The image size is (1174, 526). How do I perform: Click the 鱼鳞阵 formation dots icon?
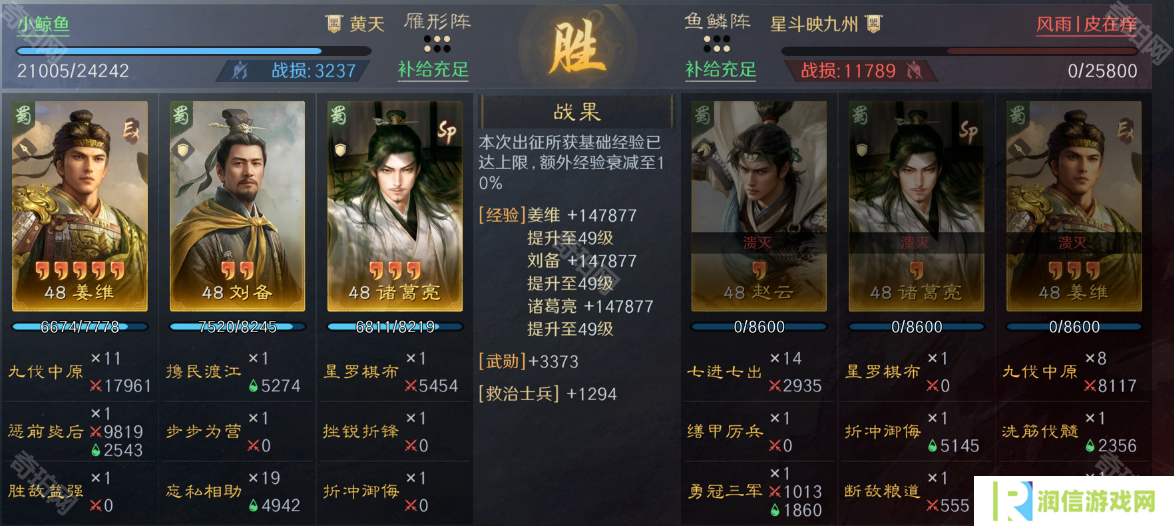717,43
